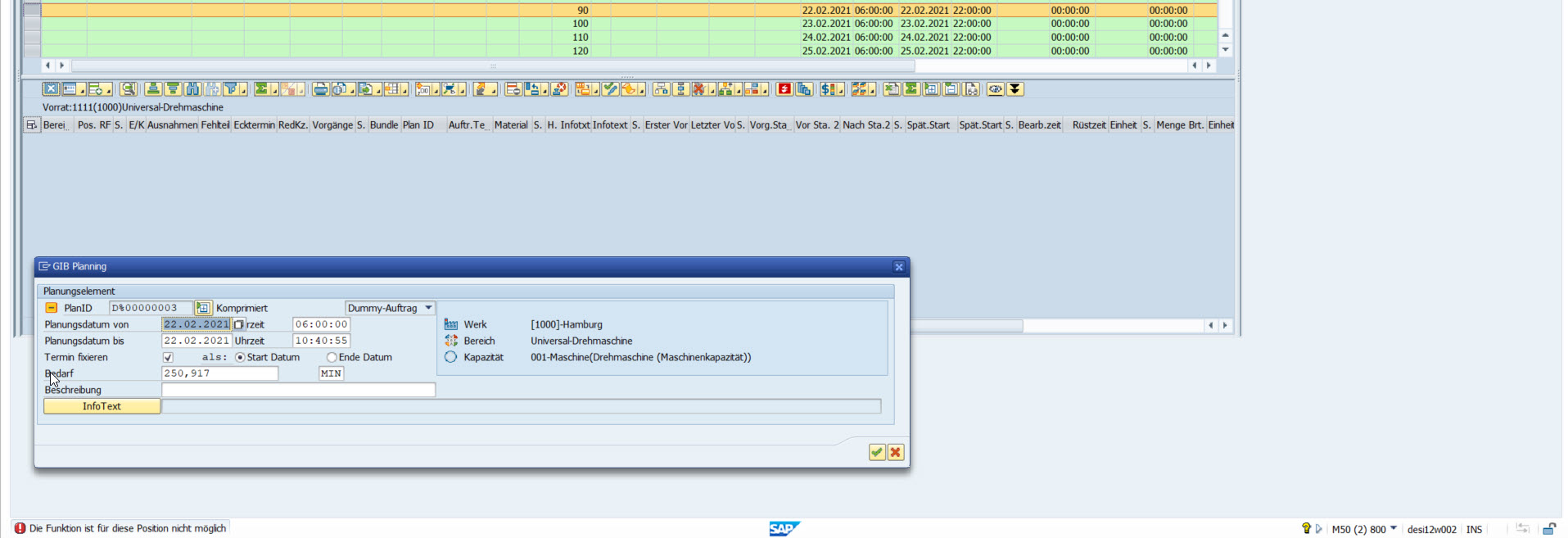1568x538 pixels.
Task: Click the Material column header
Action: pos(511,125)
